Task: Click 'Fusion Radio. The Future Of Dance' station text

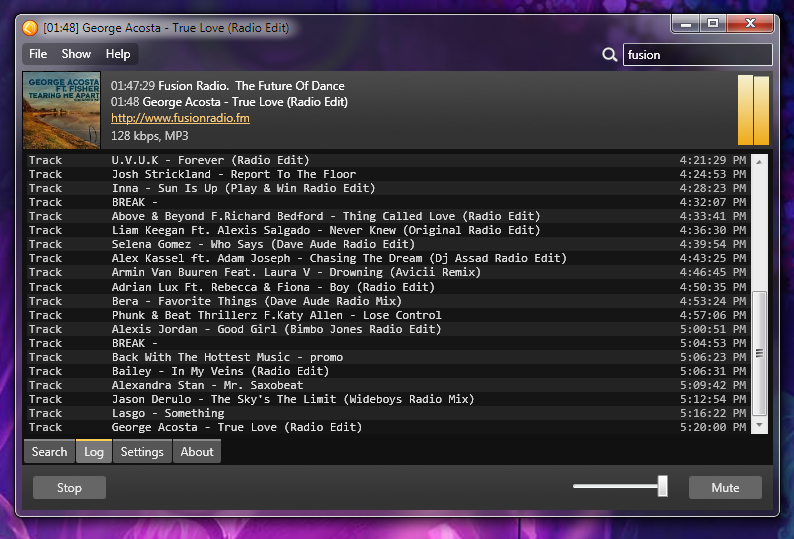Action: 251,86
